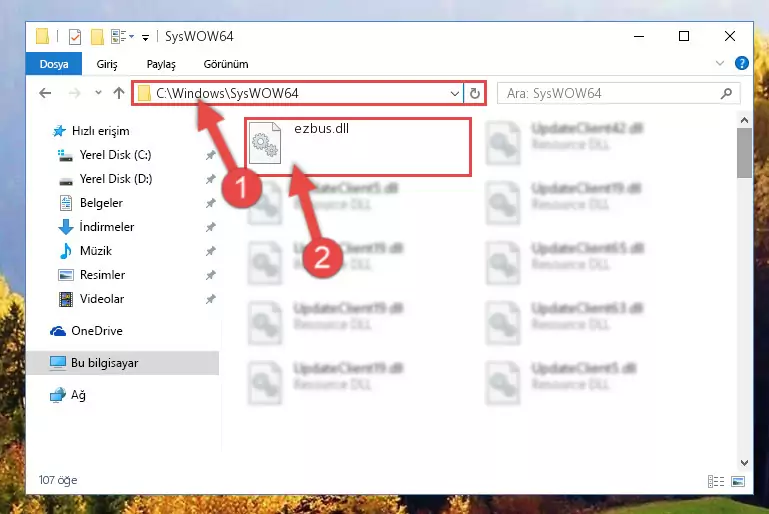The width and height of the screenshot is (769, 514).
Task: Switch to the Giriş ribbon tab
Action: (x=106, y=64)
